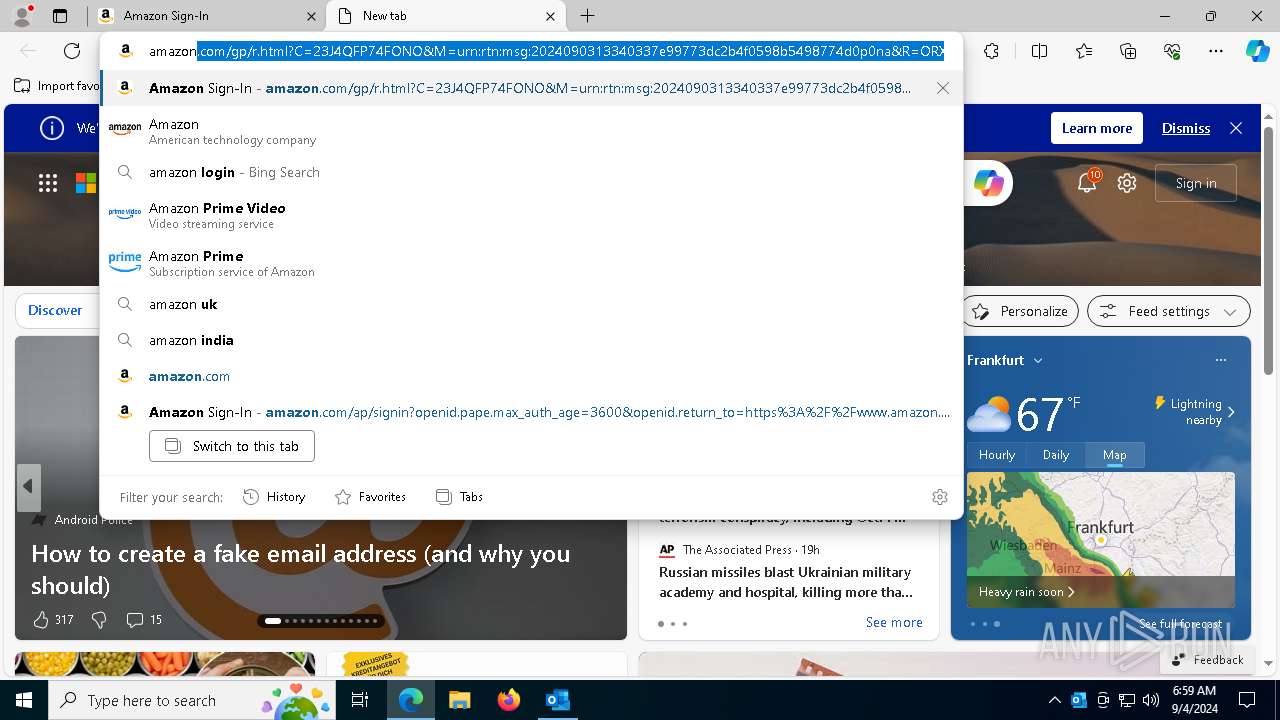This screenshot has height=720, width=1280.
Task: Open the Copilot icon on new tab page
Action: pos(989,183)
